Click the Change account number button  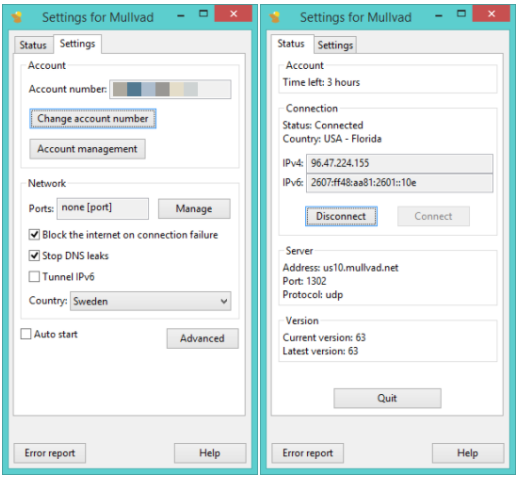coord(93,119)
